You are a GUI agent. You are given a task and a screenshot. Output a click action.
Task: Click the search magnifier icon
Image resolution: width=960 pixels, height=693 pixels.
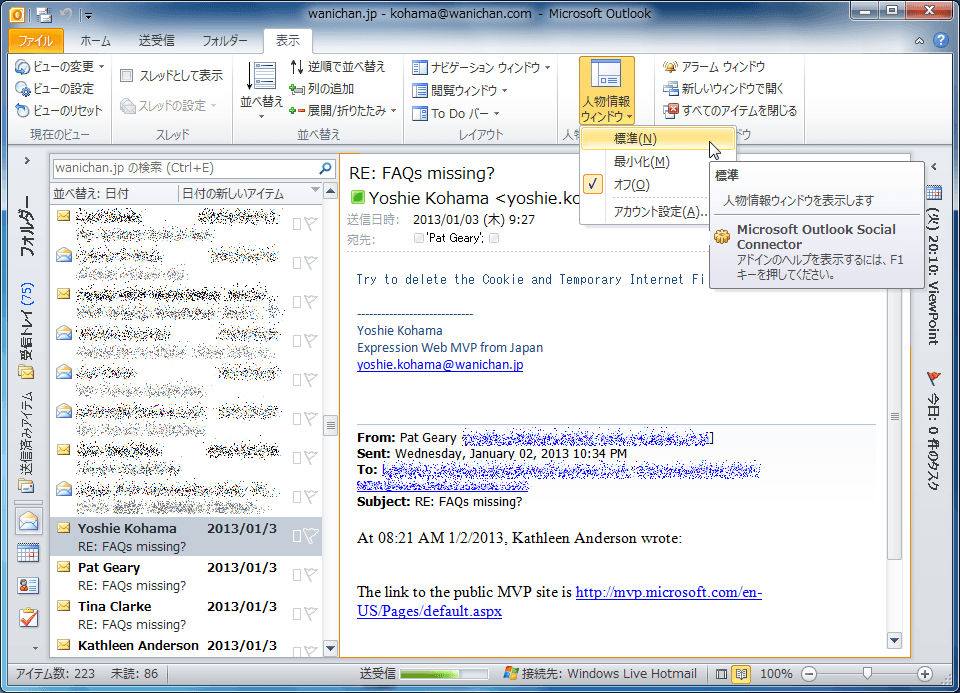(x=326, y=168)
